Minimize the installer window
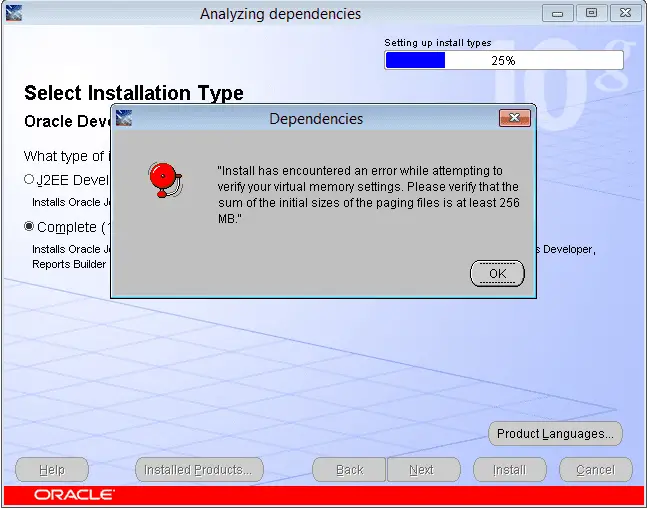 [x=557, y=14]
